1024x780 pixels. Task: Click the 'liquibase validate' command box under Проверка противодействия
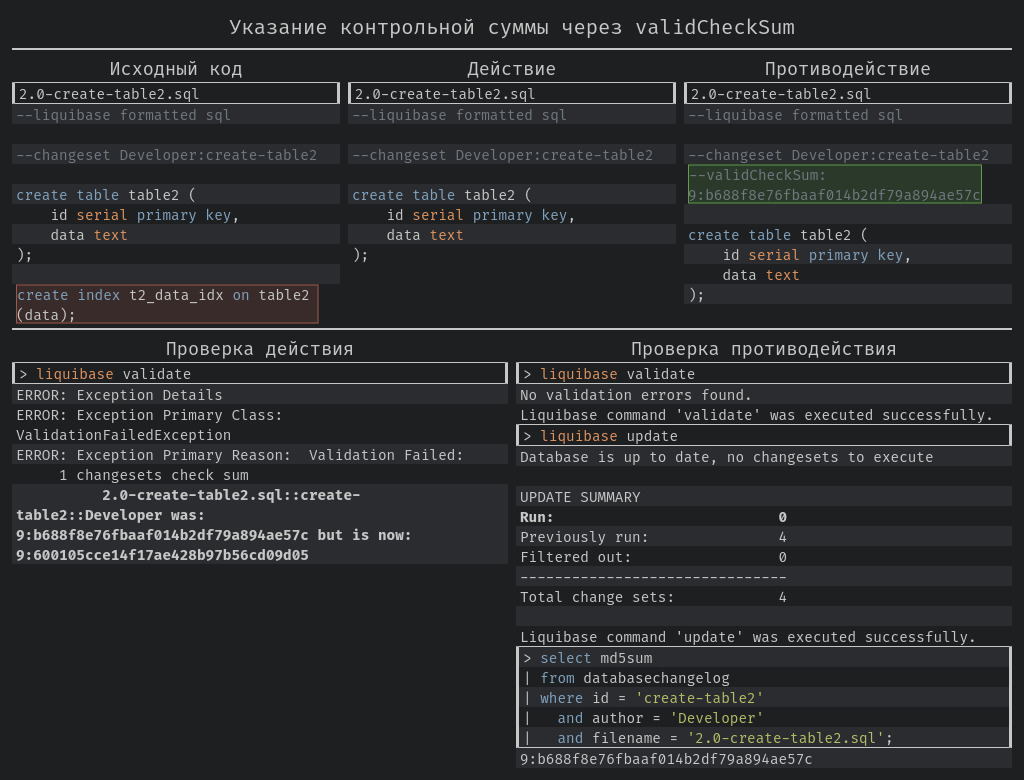764,374
